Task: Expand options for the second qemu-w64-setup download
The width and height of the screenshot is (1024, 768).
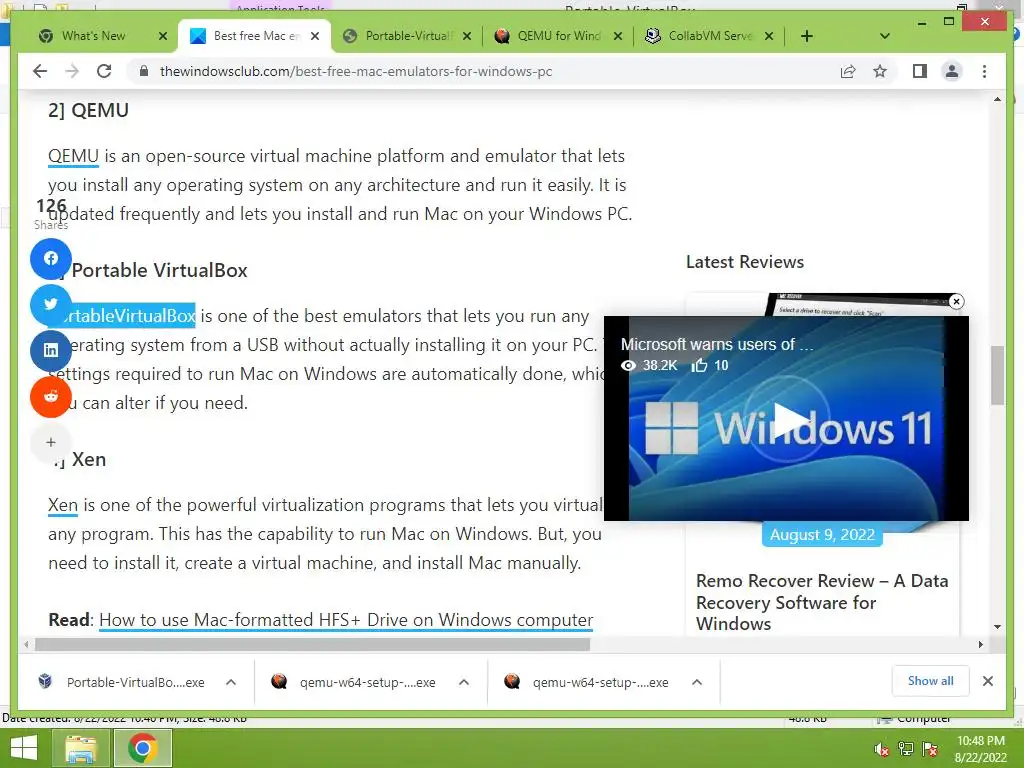Action: pyautogui.click(x=697, y=682)
